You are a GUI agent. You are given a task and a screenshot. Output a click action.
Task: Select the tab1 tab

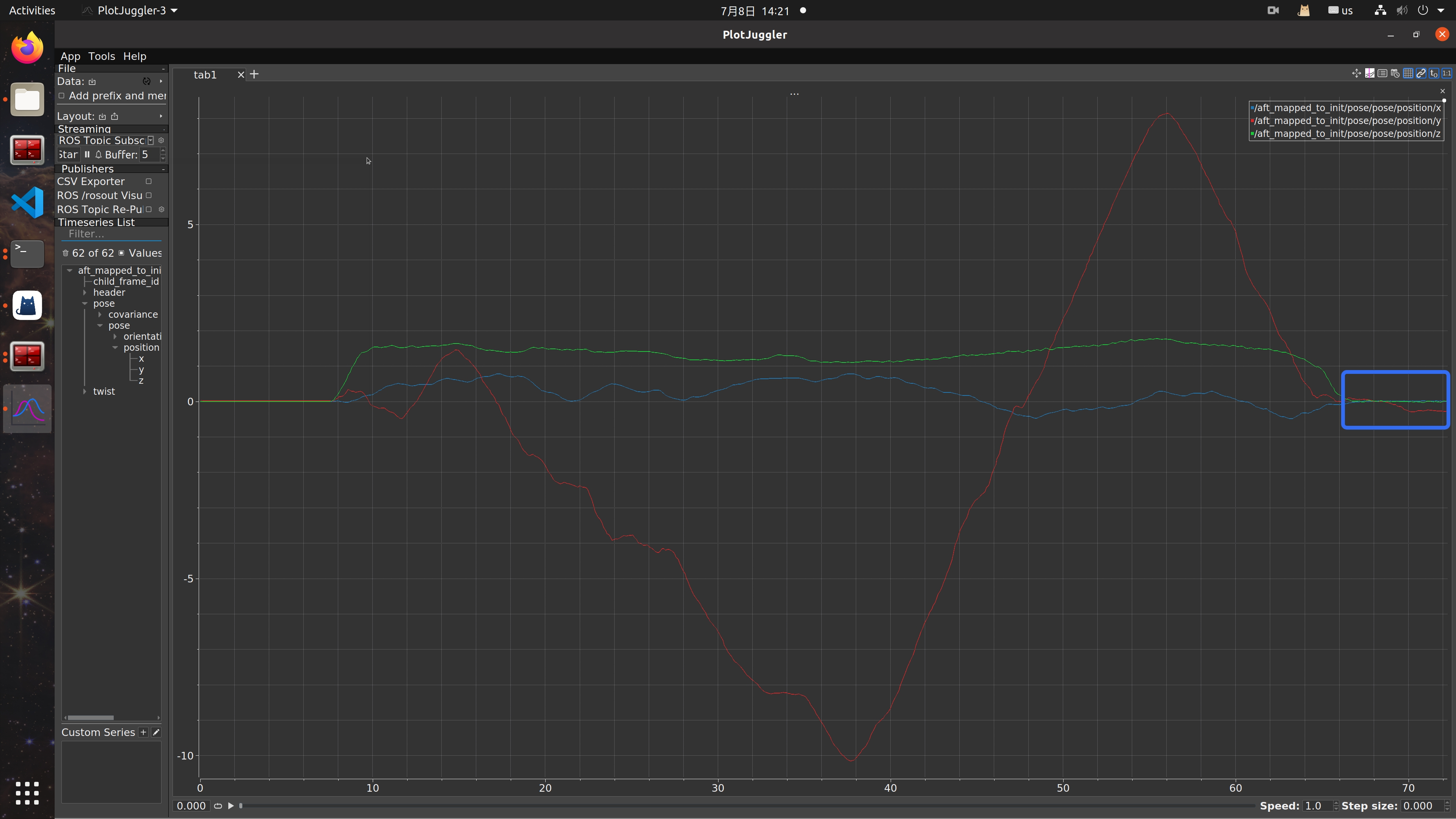[205, 75]
